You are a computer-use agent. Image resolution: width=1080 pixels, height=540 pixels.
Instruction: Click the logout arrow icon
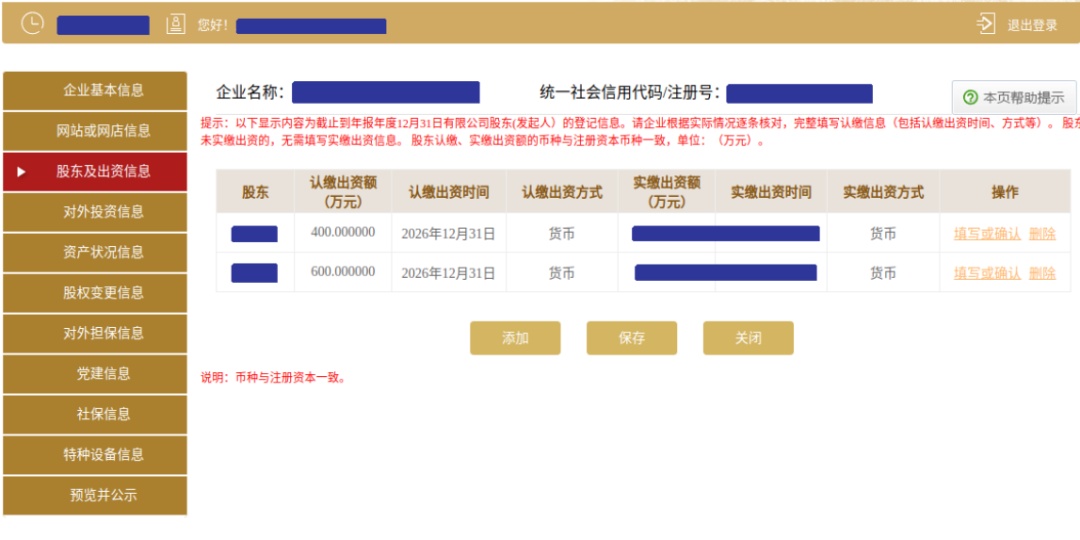(986, 24)
